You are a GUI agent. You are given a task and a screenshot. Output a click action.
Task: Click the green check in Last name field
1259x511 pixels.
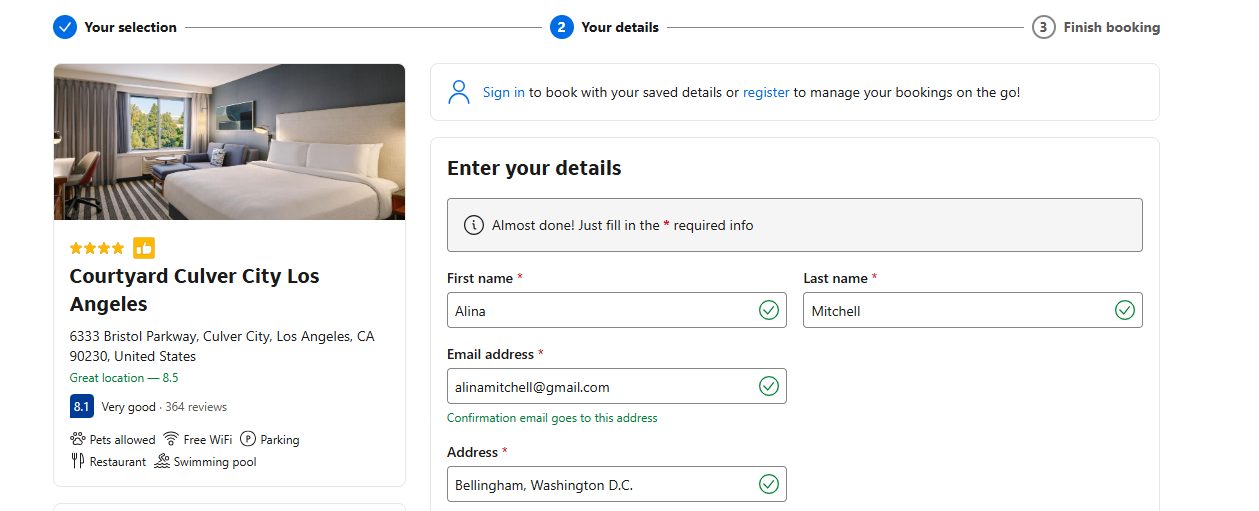(1125, 310)
